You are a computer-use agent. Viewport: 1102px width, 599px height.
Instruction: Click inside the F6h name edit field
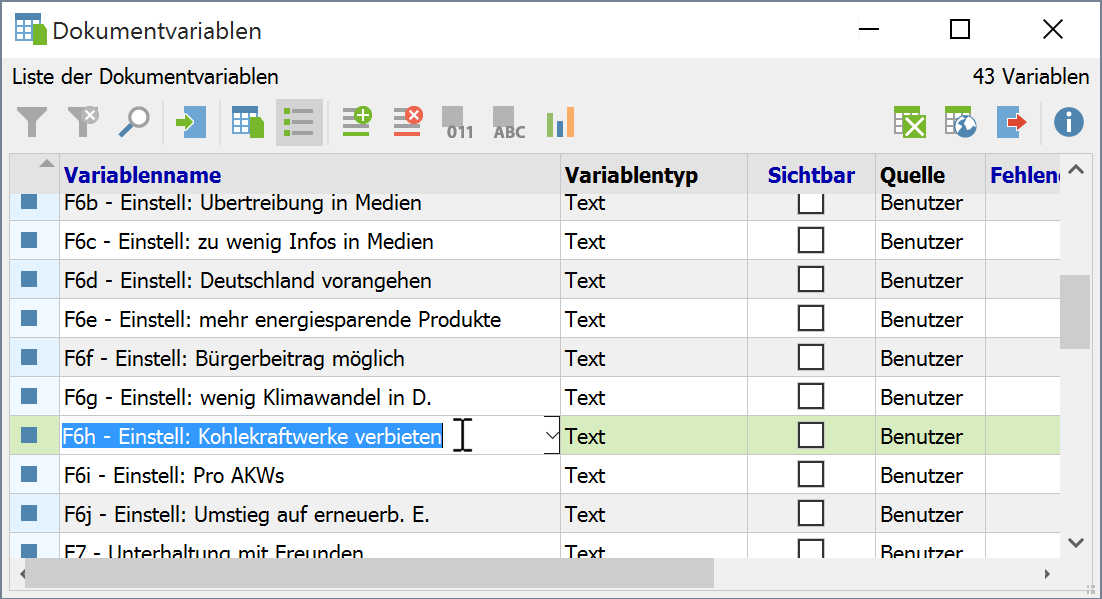coord(302,436)
